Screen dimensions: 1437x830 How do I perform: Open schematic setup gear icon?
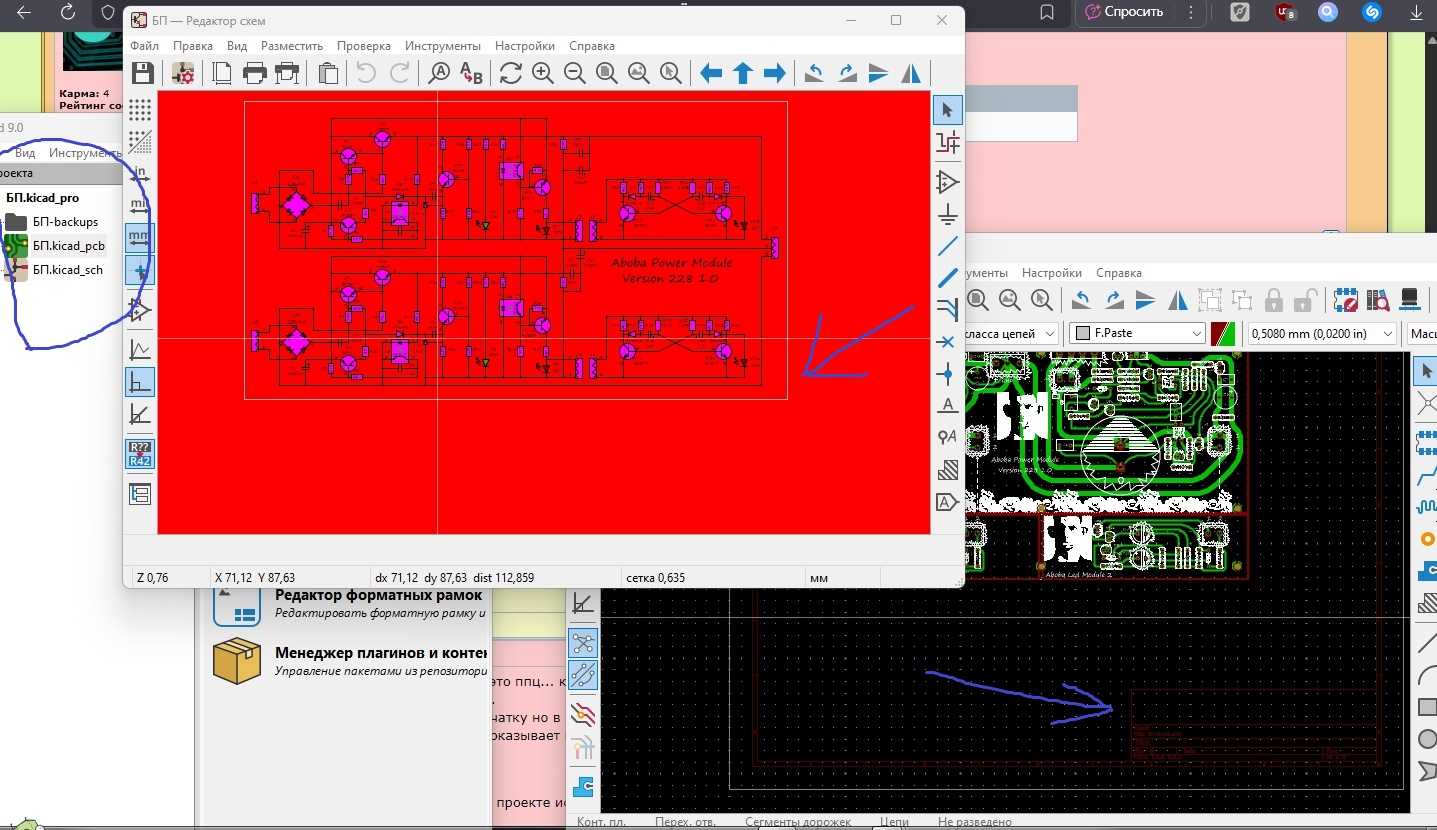click(183, 73)
